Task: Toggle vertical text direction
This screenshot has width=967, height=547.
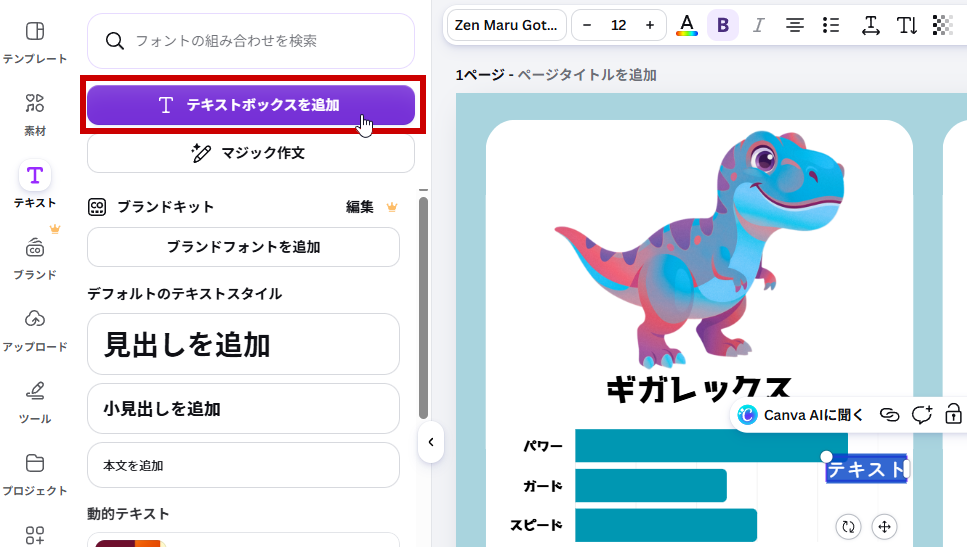Action: point(907,25)
